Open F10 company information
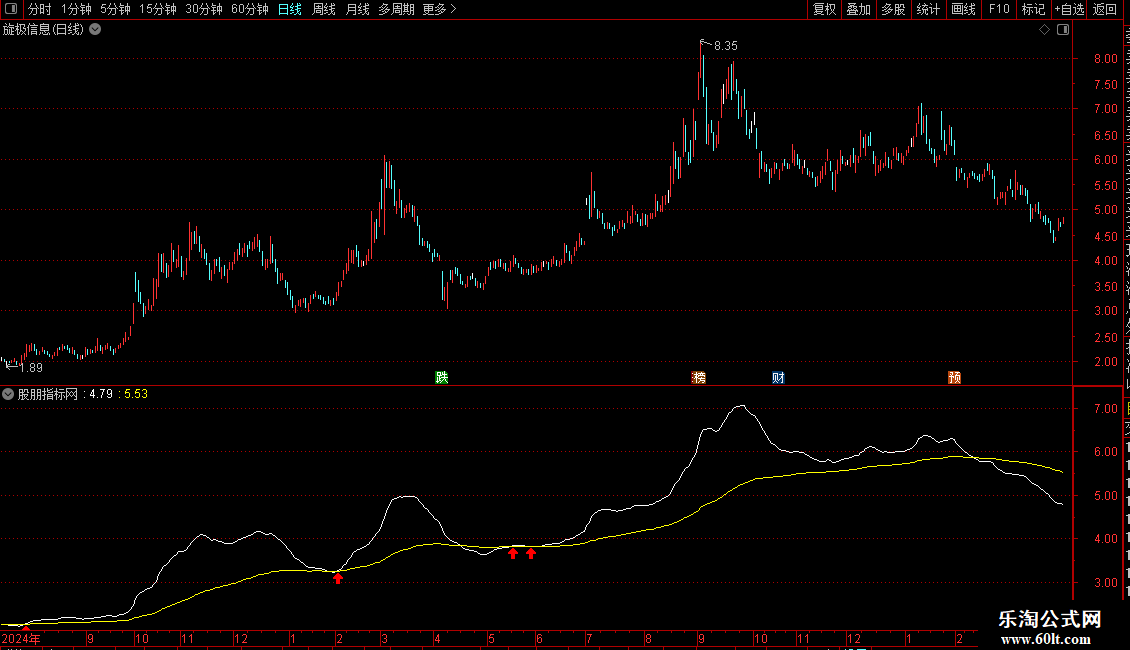The width and height of the screenshot is (1130, 650). point(999,9)
